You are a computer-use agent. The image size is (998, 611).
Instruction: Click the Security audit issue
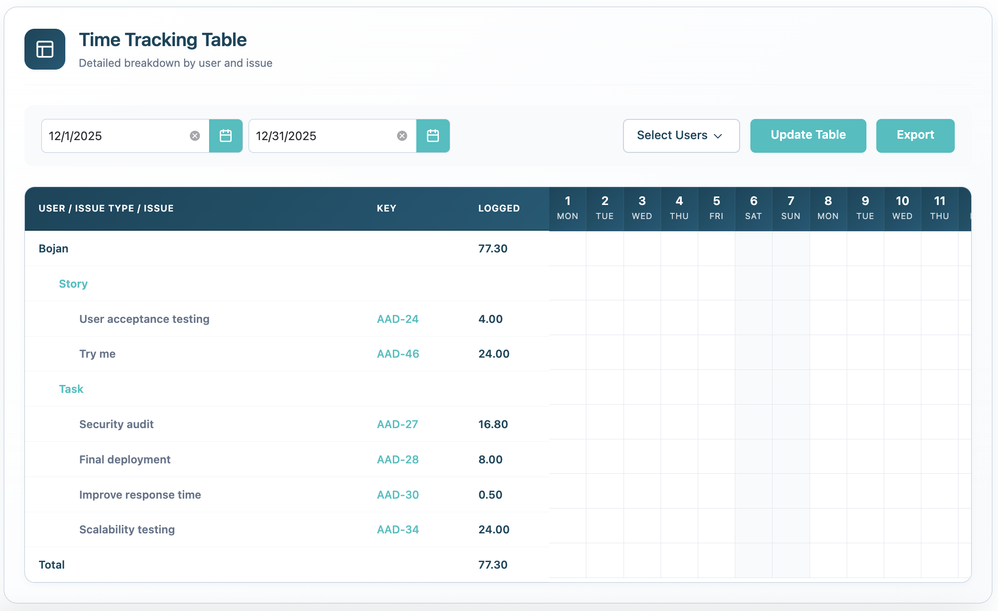point(116,424)
